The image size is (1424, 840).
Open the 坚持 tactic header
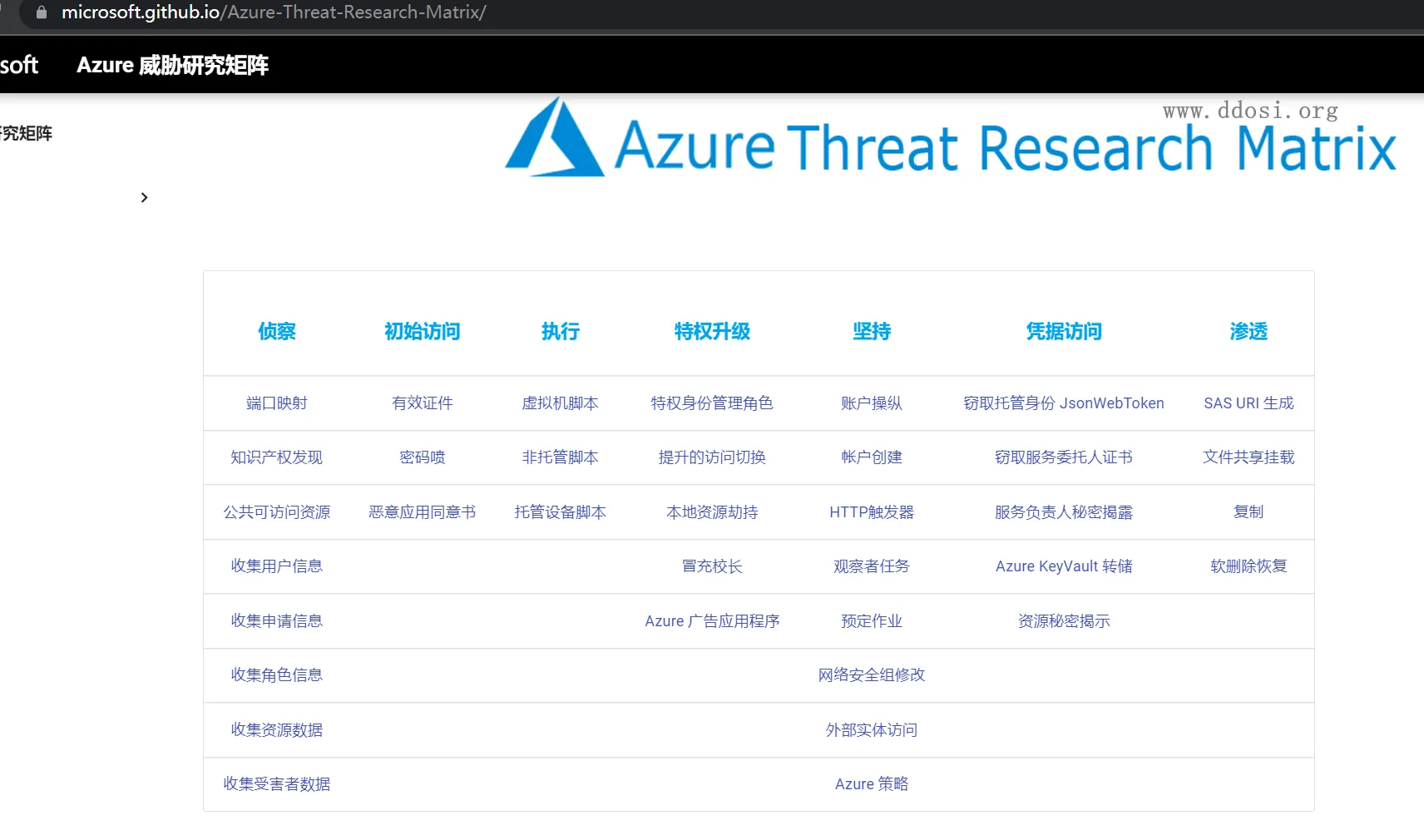coord(872,331)
